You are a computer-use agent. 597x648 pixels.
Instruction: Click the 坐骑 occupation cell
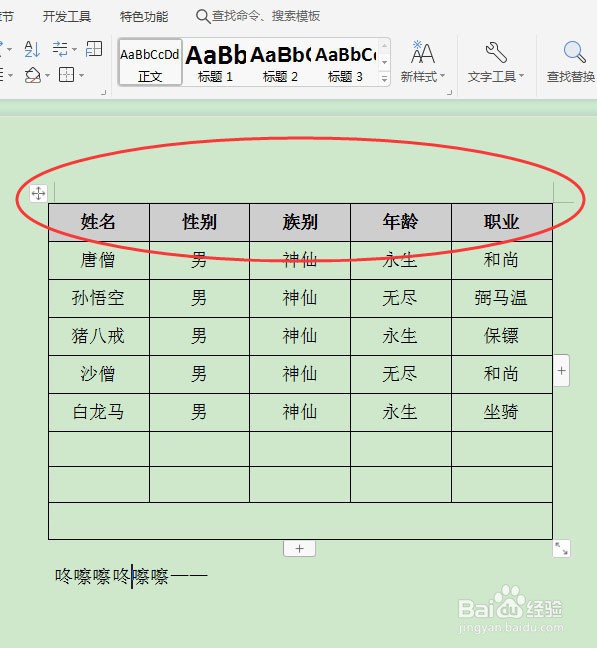(x=502, y=412)
